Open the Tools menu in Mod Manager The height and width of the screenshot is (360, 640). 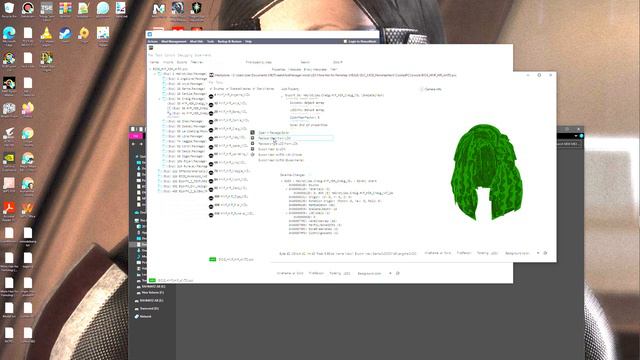pos(211,41)
